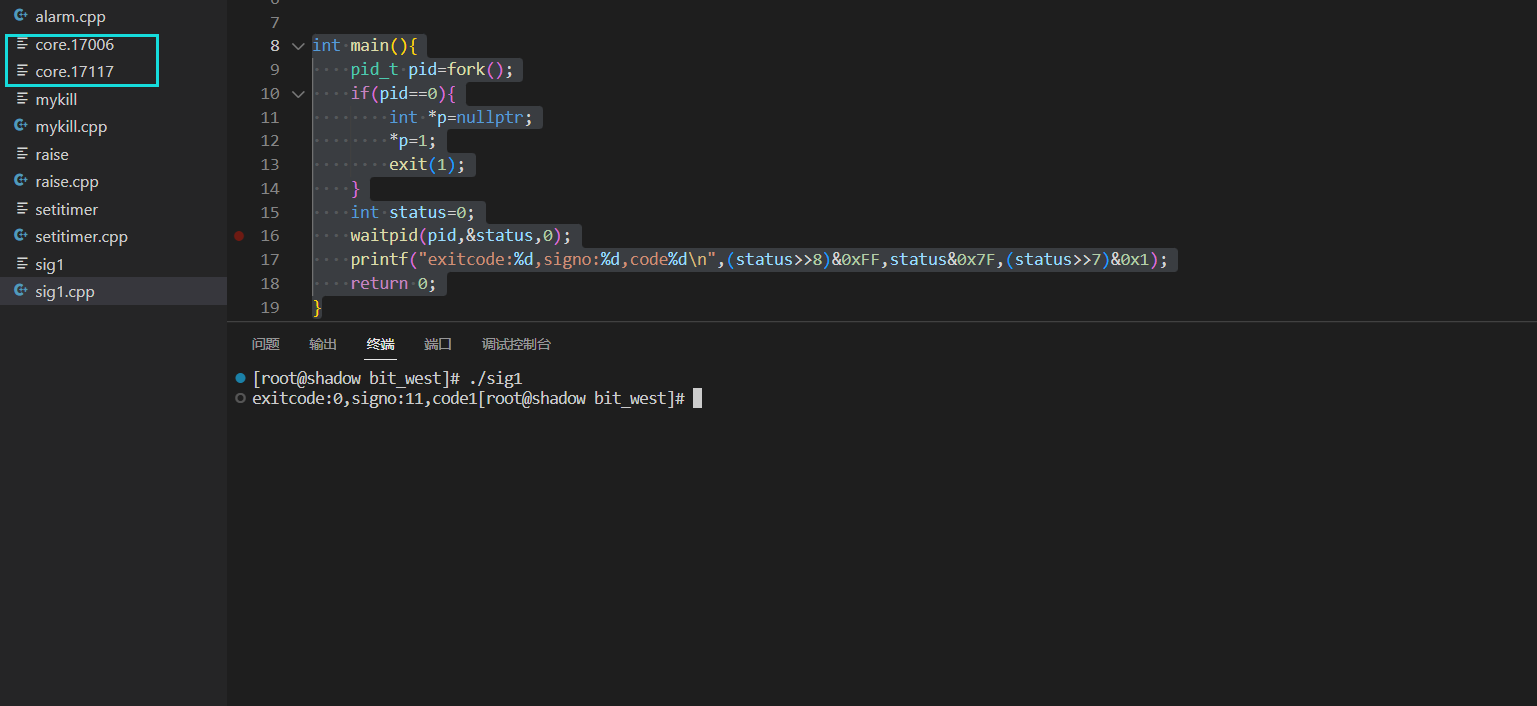The width and height of the screenshot is (1537, 706).
Task: Click the './sig1' command in terminal
Action: click(x=494, y=379)
